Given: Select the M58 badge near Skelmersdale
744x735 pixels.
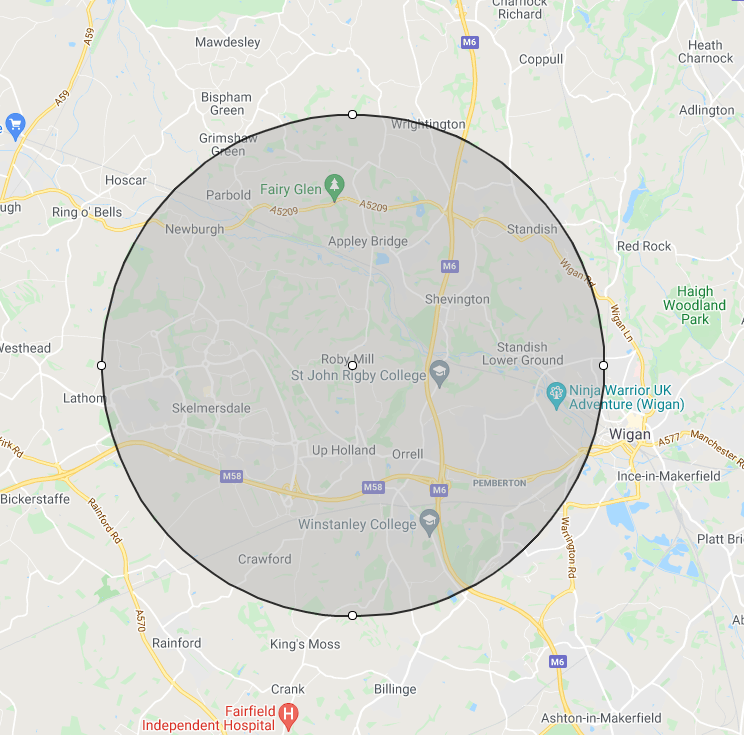Looking at the screenshot, I should pyautogui.click(x=232, y=476).
